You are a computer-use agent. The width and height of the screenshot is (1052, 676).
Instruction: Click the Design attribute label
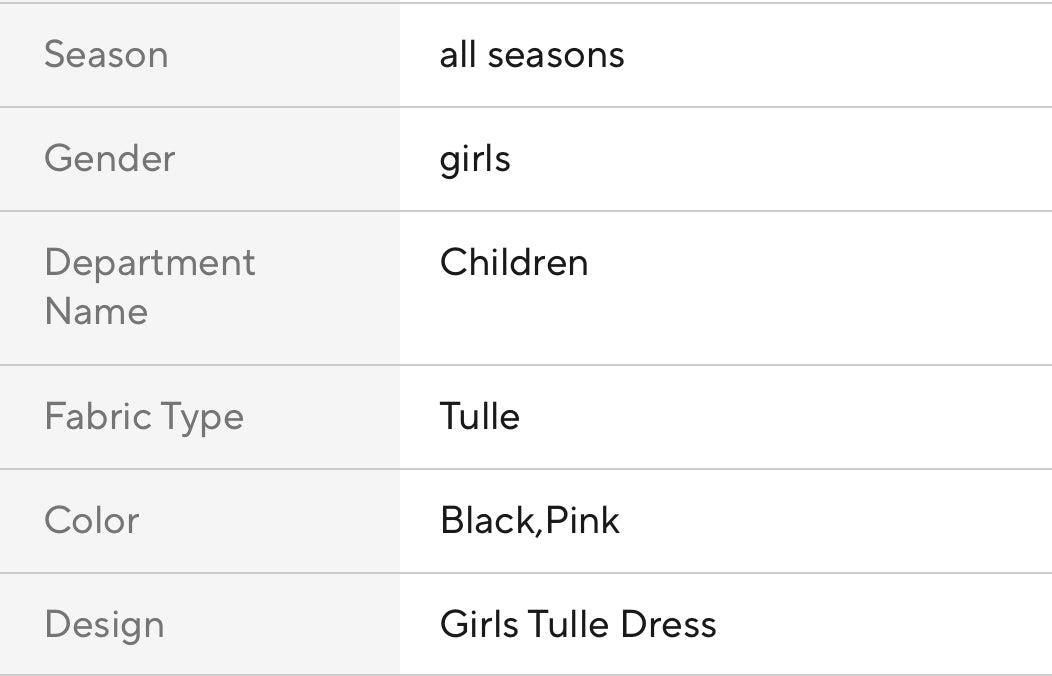(x=104, y=625)
